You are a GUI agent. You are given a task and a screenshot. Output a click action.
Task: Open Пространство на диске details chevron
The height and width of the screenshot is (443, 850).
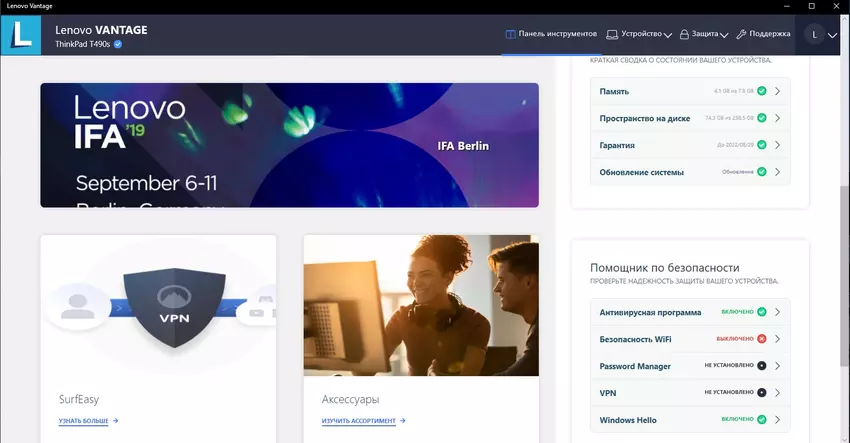[778, 118]
